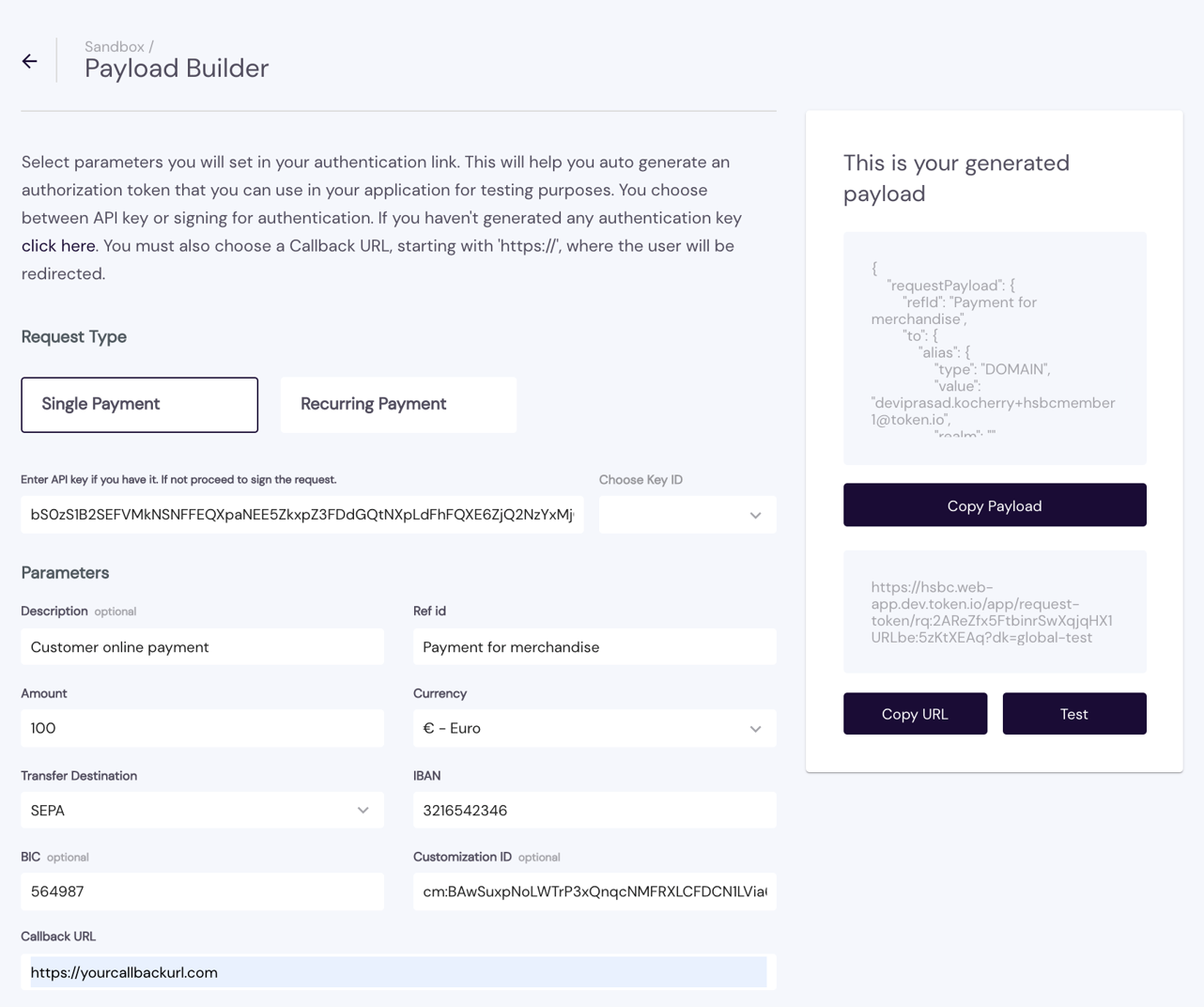Viewport: 1204px width, 1007px height.
Task: Expand the Currency dropdown
Action: click(594, 728)
